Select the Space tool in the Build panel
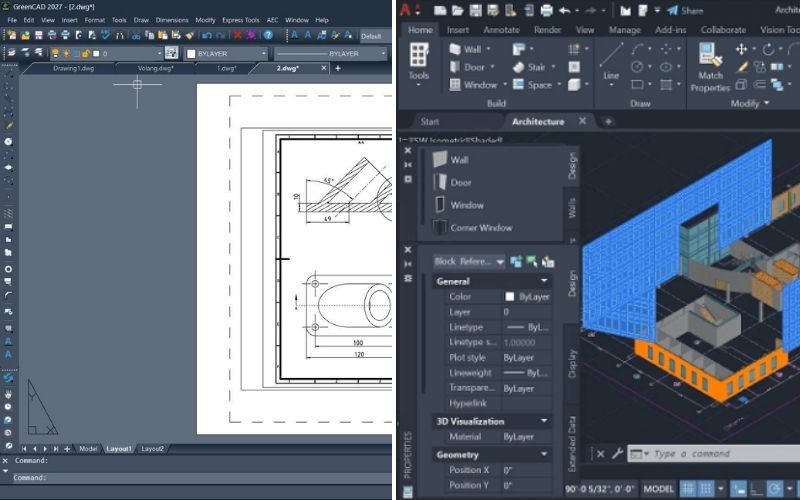The height and width of the screenshot is (500, 800). pyautogui.click(x=532, y=85)
